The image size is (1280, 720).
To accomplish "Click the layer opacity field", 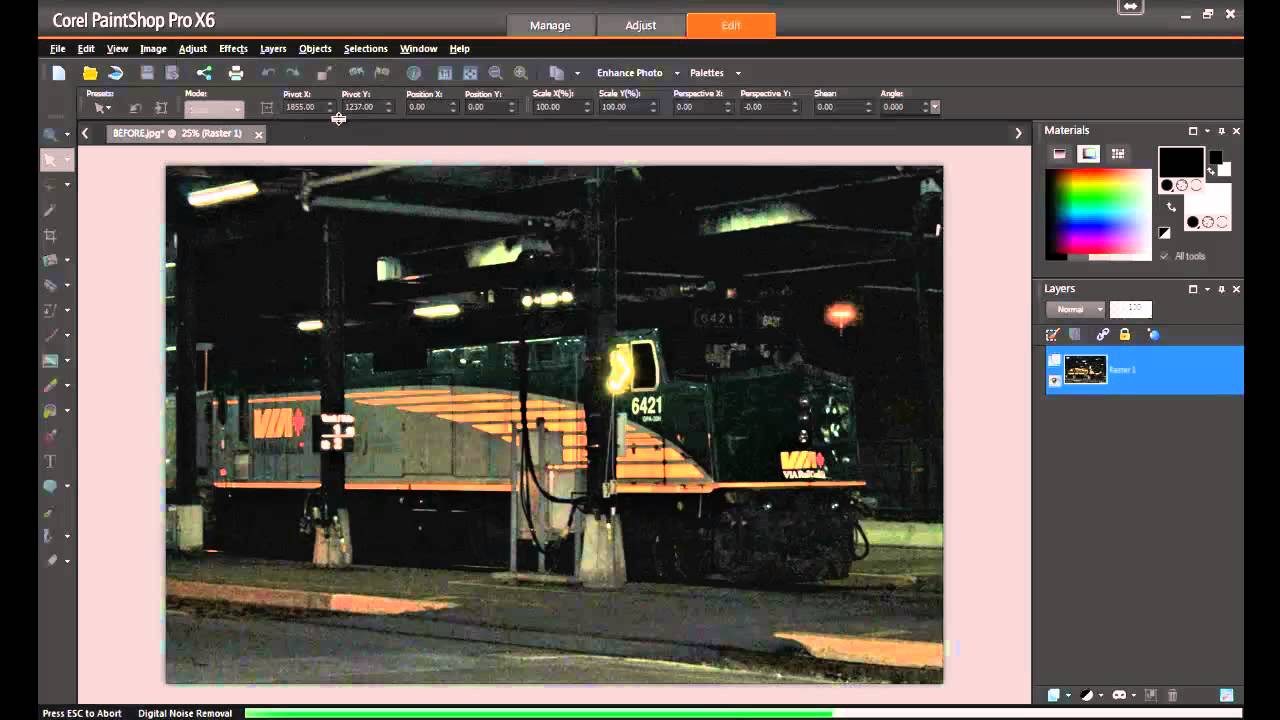I will point(1131,309).
